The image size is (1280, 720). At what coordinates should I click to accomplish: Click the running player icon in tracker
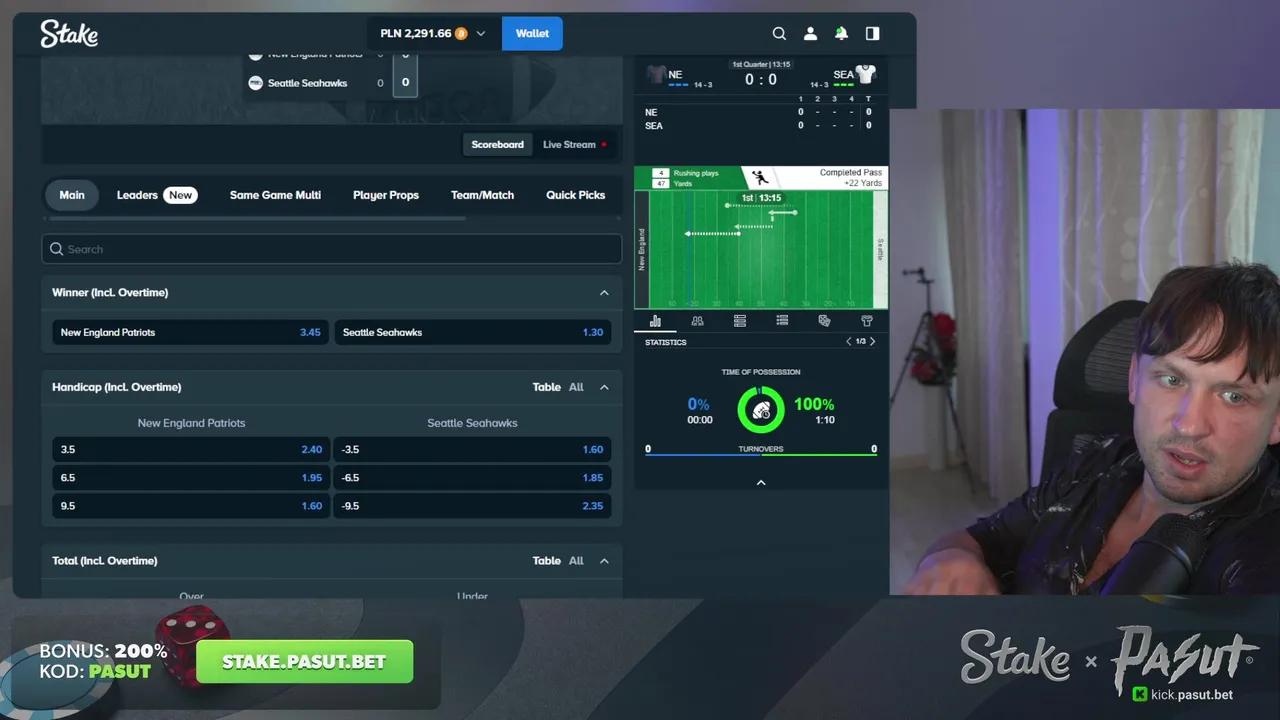pyautogui.click(x=760, y=178)
